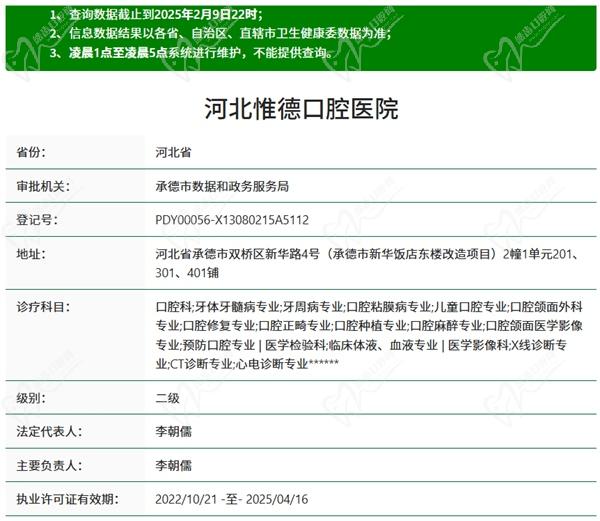This screenshot has height=521, width=600.
Task: Click the address continuation 301、401铺
Action: [x=187, y=273]
